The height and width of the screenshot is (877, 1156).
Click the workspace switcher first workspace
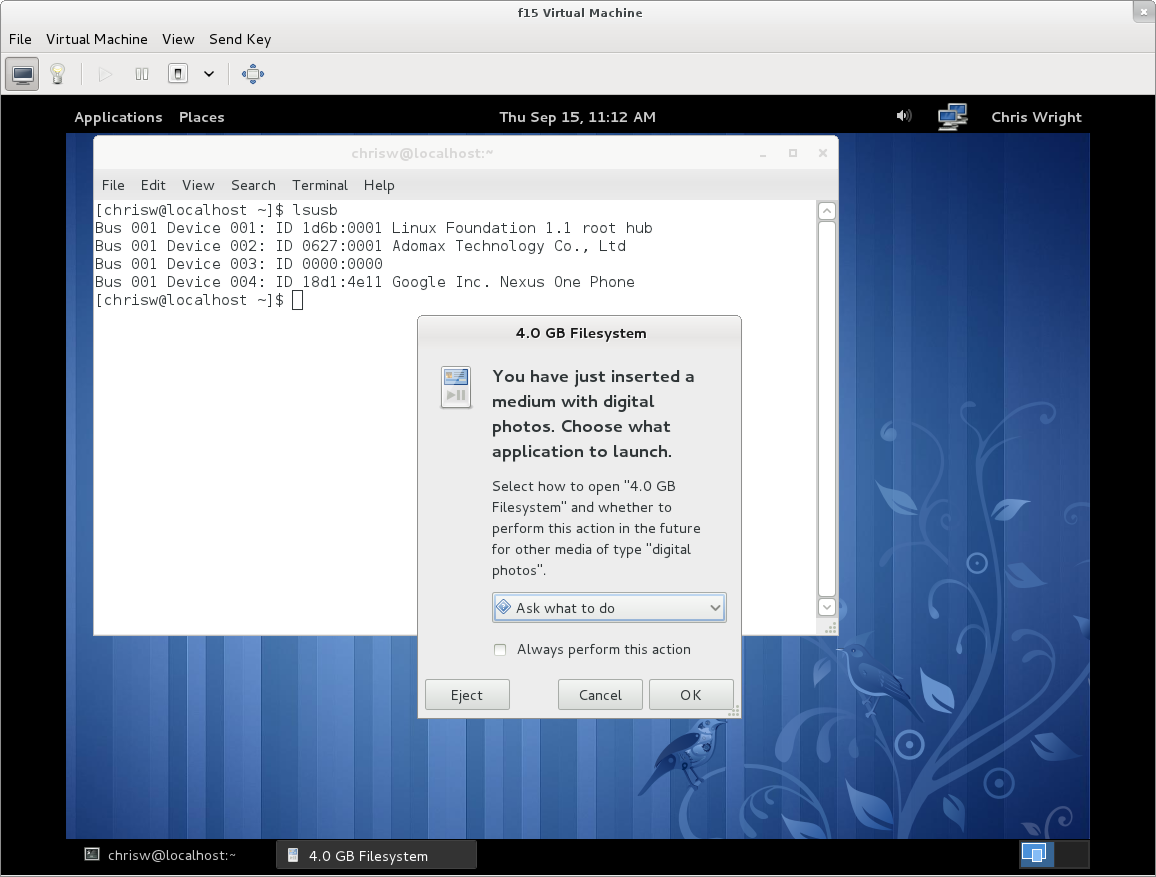1037,854
